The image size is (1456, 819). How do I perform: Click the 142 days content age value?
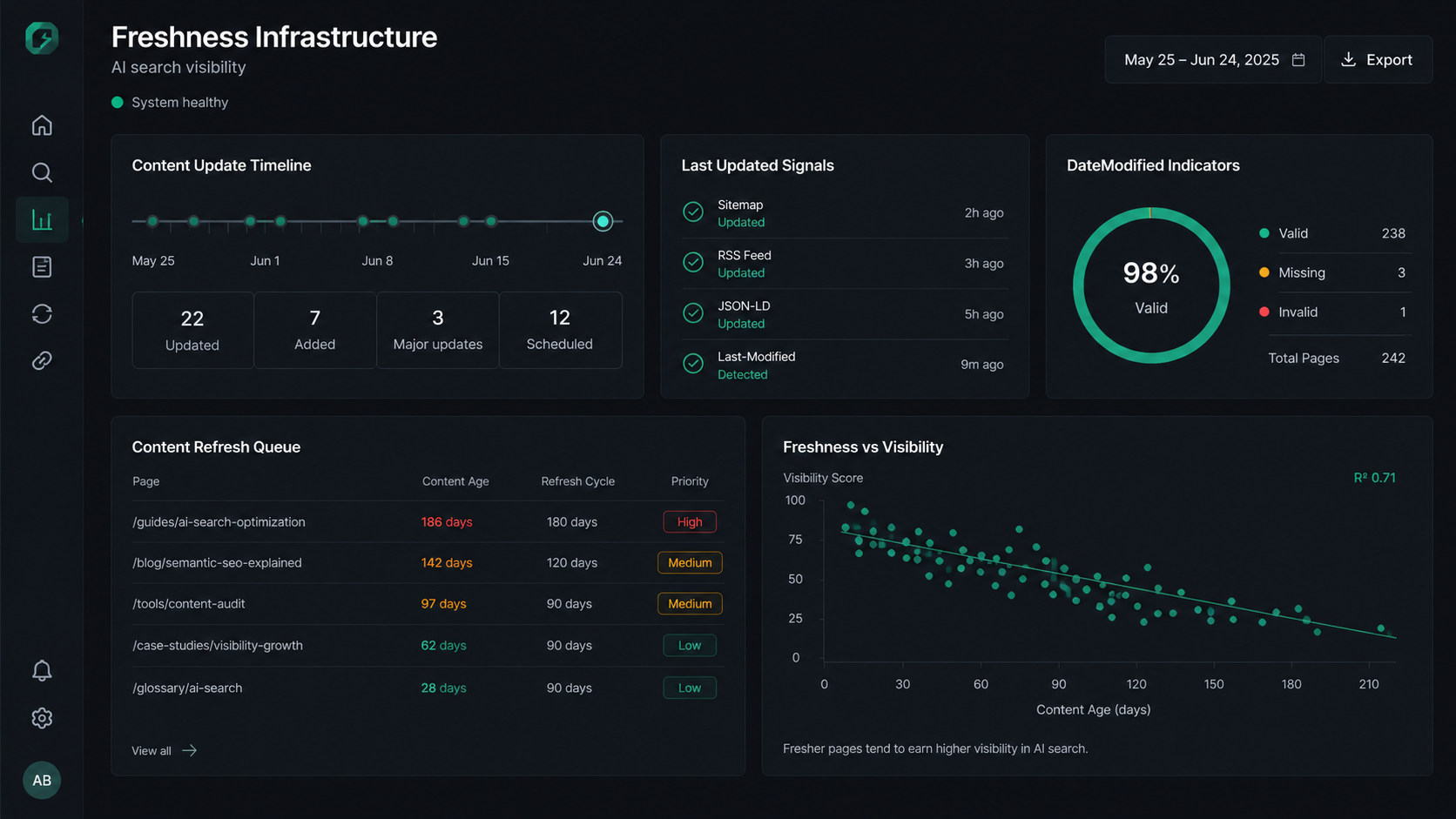[x=447, y=562]
